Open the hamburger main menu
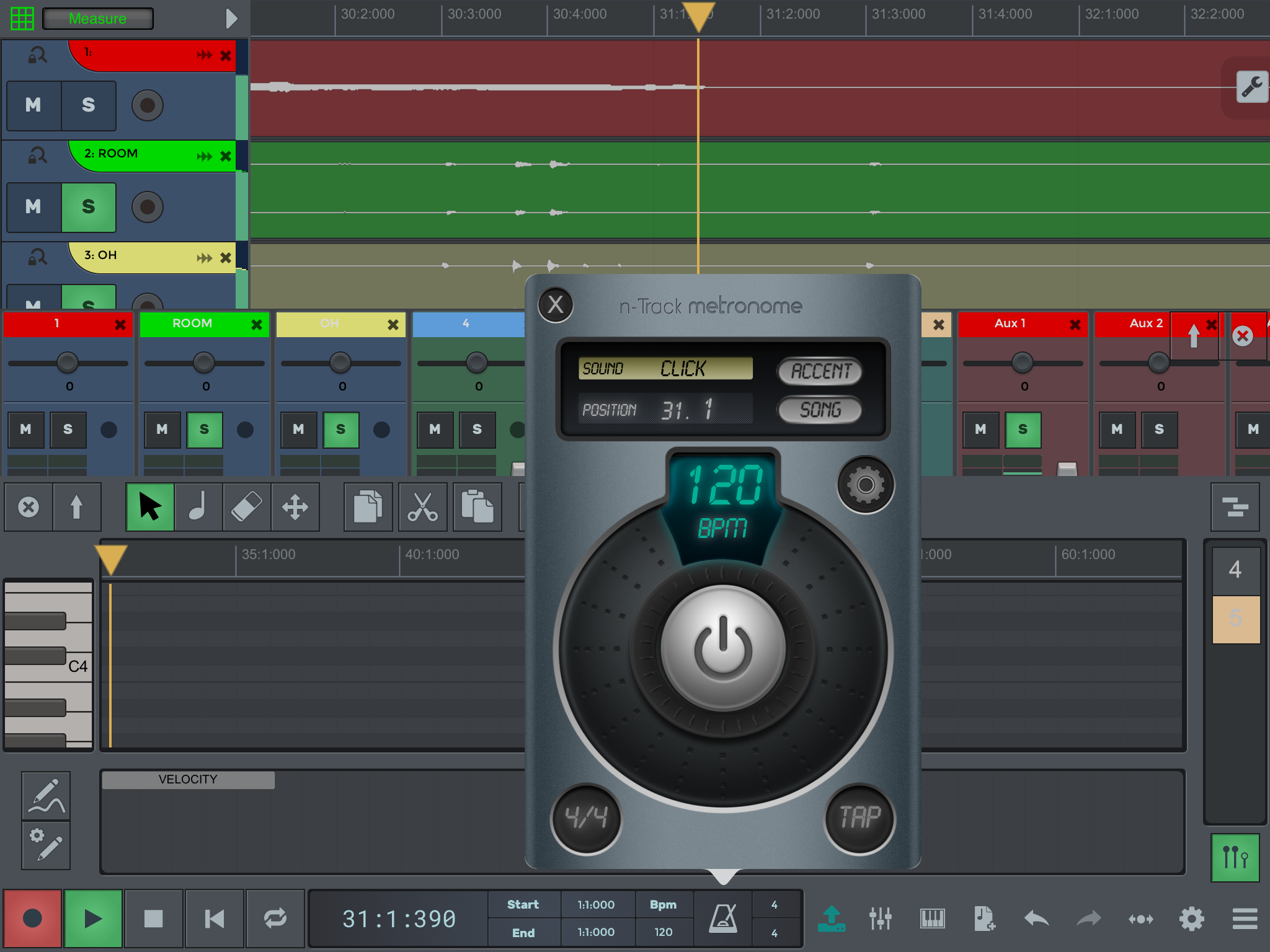1270x952 pixels. tap(1245, 919)
